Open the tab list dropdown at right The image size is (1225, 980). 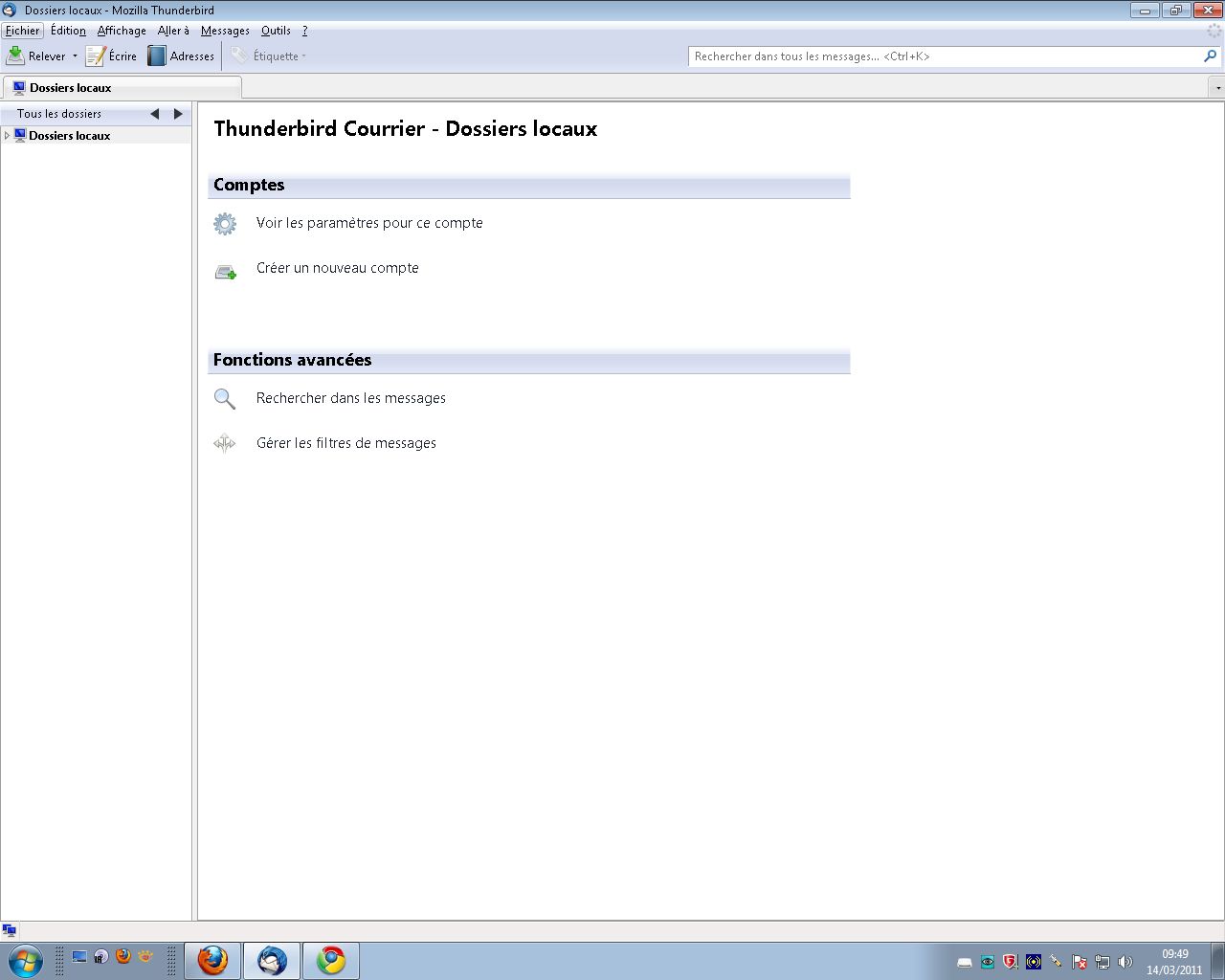(x=1217, y=87)
